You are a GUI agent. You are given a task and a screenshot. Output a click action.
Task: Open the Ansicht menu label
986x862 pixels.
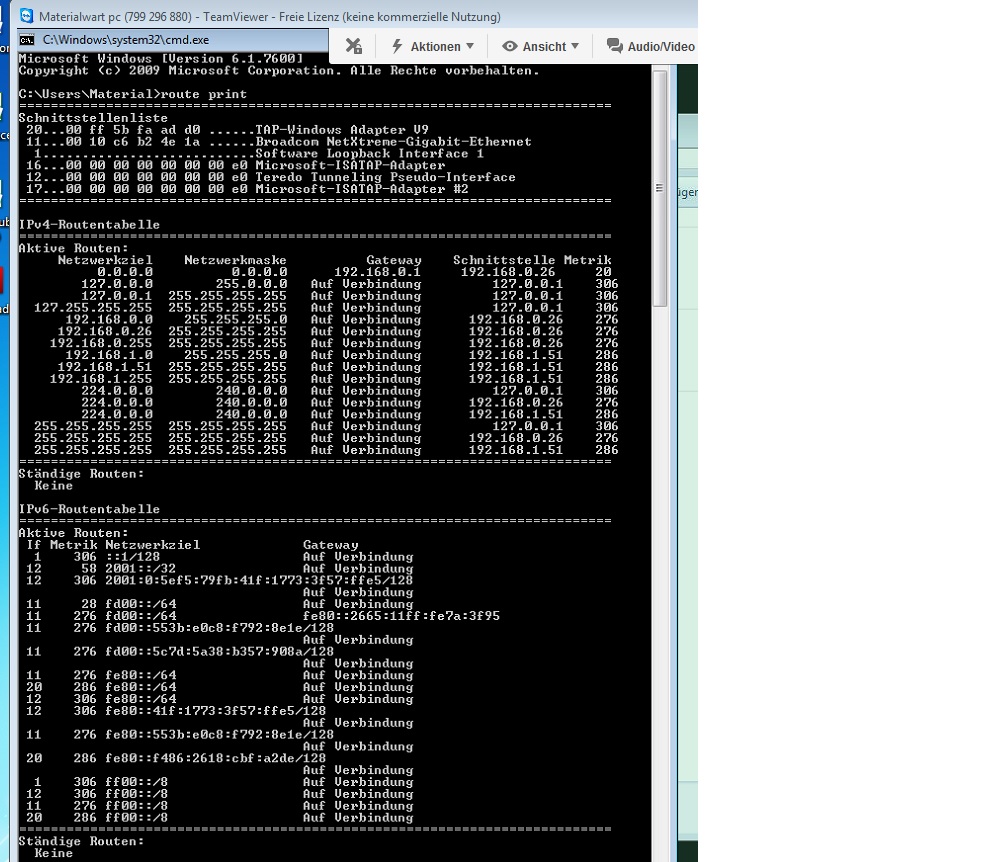coord(544,46)
